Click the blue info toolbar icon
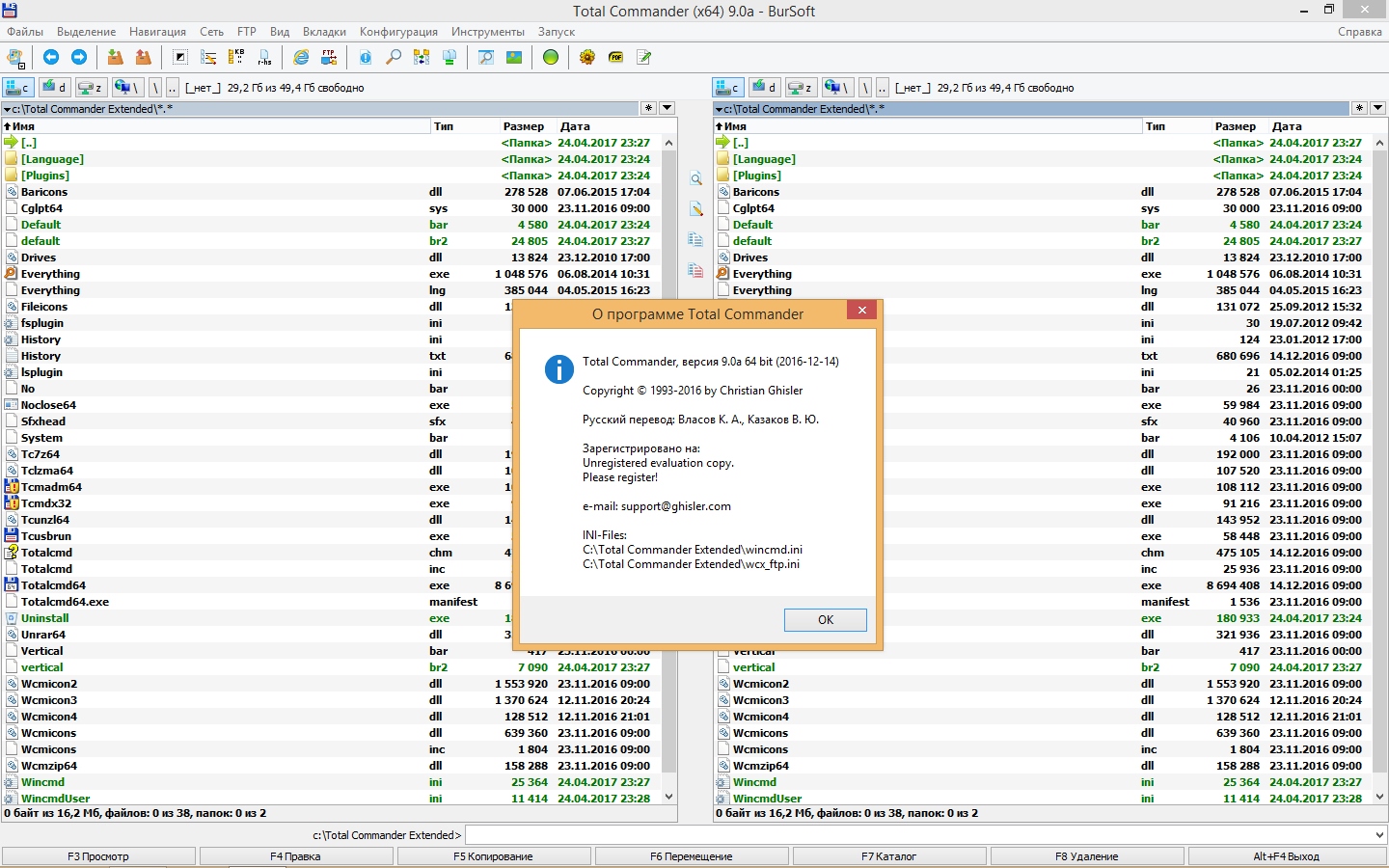 point(366,58)
